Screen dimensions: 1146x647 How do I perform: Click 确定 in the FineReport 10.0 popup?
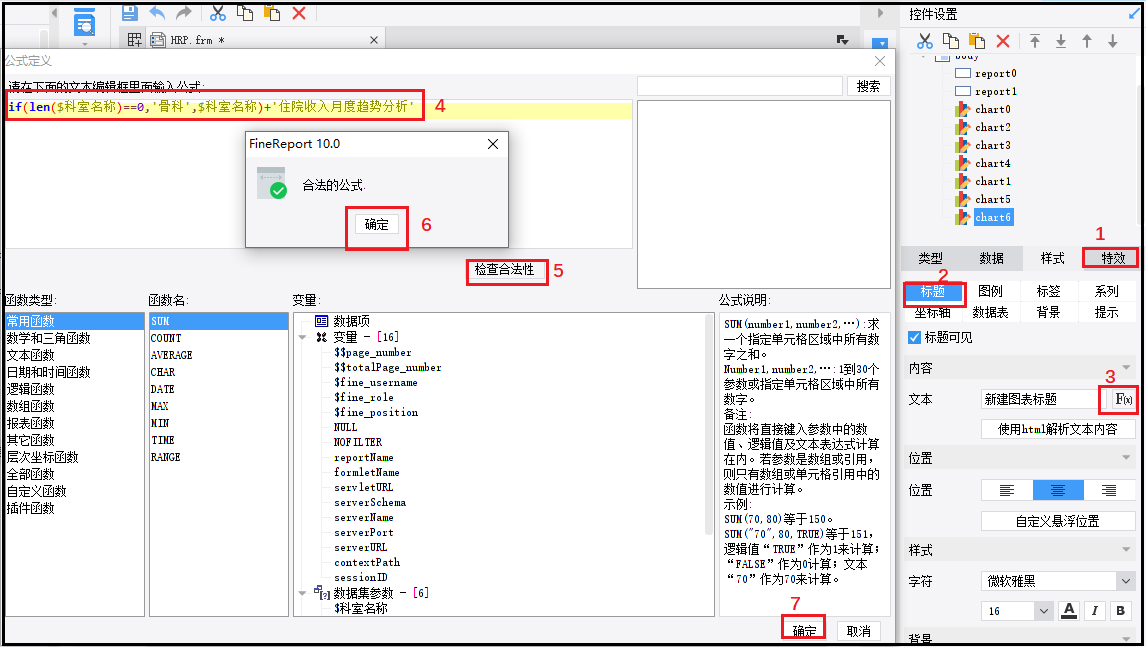pos(376,224)
